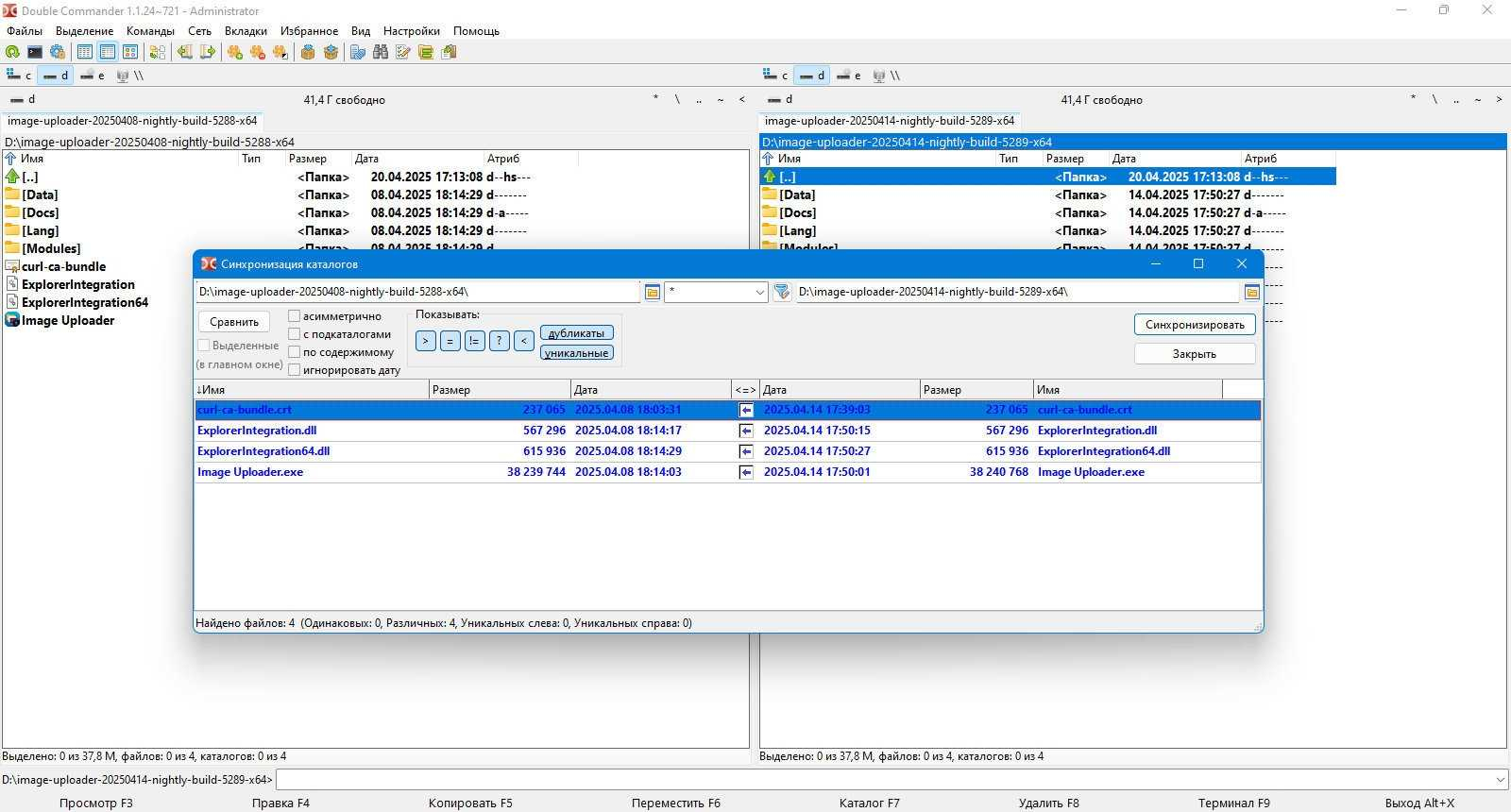Browse left folder icon in sync dialog
The width and height of the screenshot is (1511, 812).
coord(652,292)
